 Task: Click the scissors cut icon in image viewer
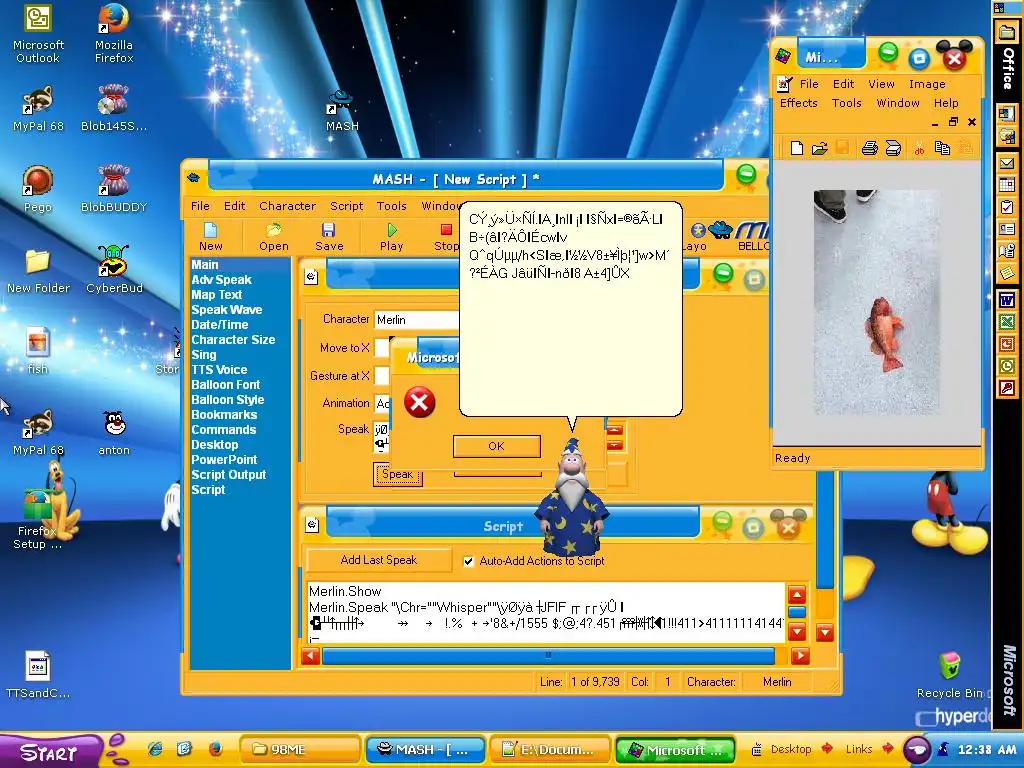(x=919, y=148)
